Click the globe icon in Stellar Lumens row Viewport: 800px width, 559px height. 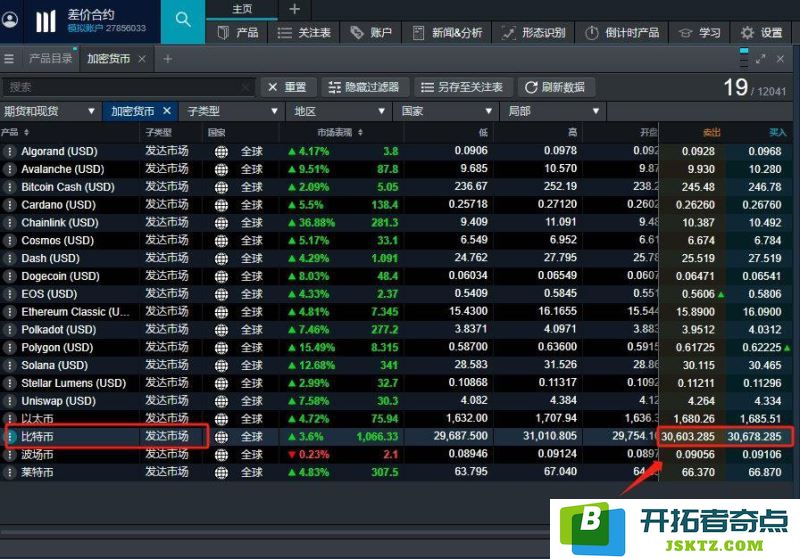click(x=221, y=384)
